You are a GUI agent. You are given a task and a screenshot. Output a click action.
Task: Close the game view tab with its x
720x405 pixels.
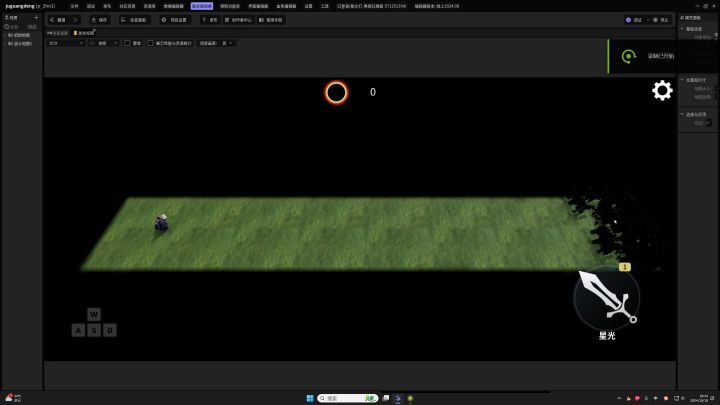tap(94, 30)
